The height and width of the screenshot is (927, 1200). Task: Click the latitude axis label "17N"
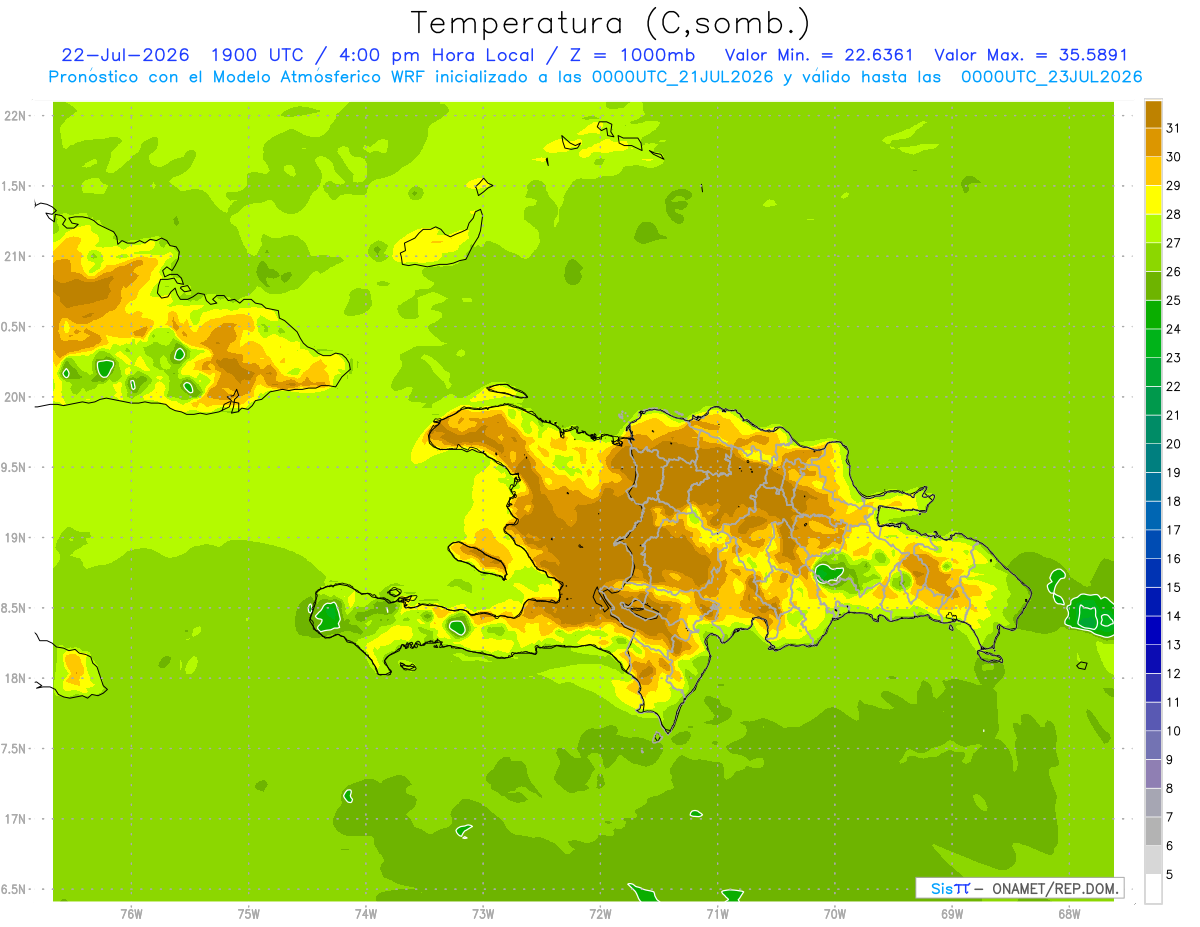coord(16,819)
